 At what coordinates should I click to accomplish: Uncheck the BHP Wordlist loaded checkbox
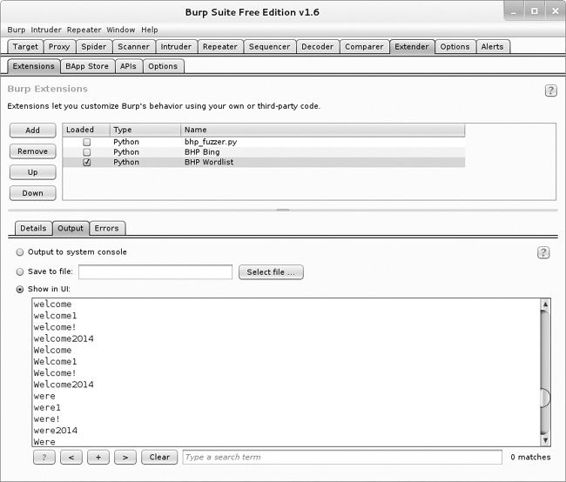coord(87,162)
